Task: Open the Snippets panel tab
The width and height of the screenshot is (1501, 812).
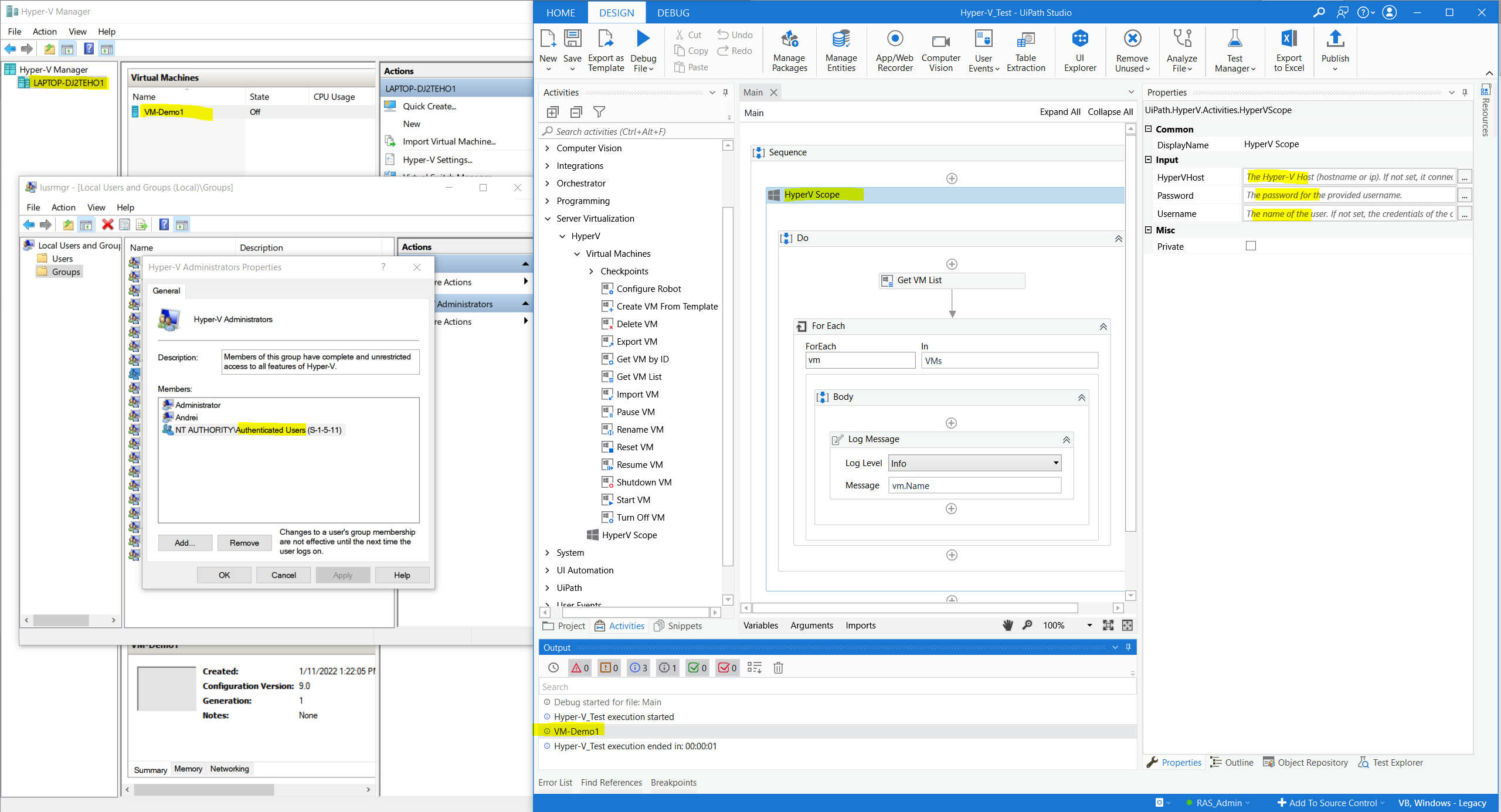Action: tap(678, 626)
